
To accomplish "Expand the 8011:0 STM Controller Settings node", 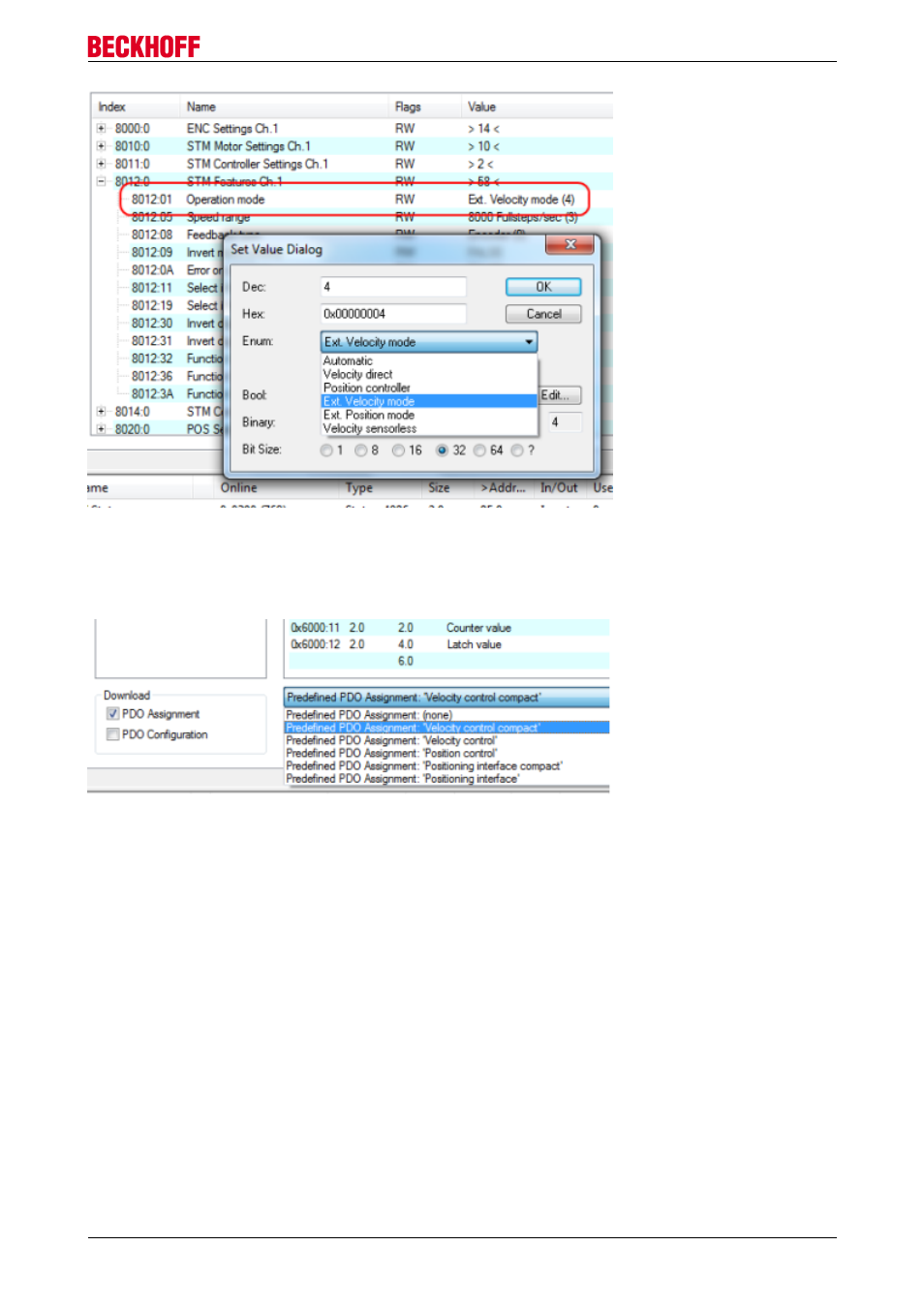I will tap(101, 164).
